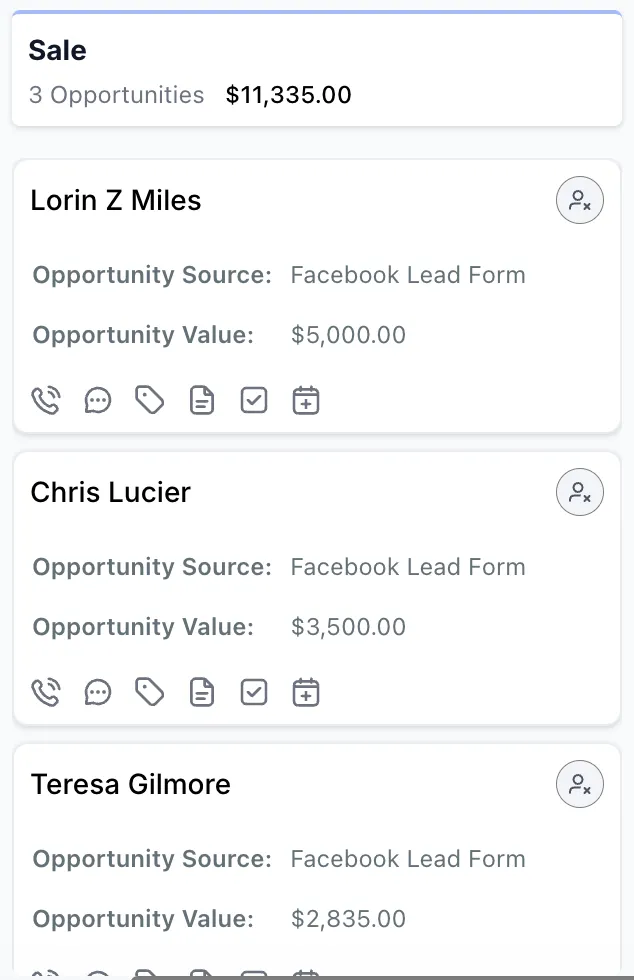Open messages for Lorin Z Miles
The height and width of the screenshot is (980, 634).
tap(98, 401)
